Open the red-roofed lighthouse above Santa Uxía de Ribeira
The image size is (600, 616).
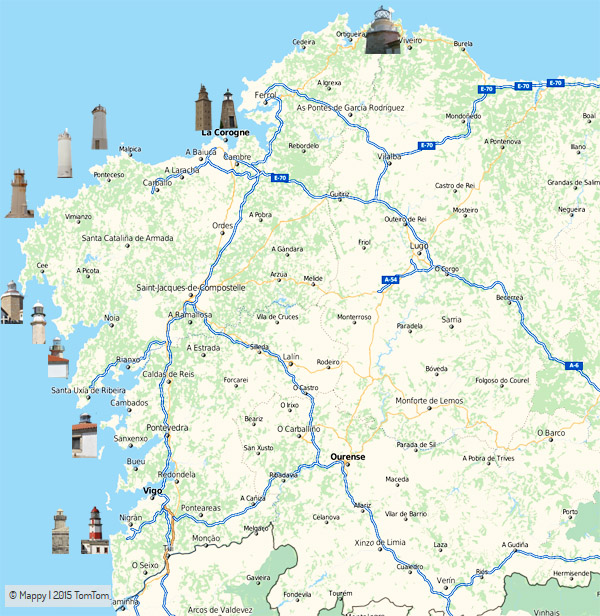(x=58, y=358)
